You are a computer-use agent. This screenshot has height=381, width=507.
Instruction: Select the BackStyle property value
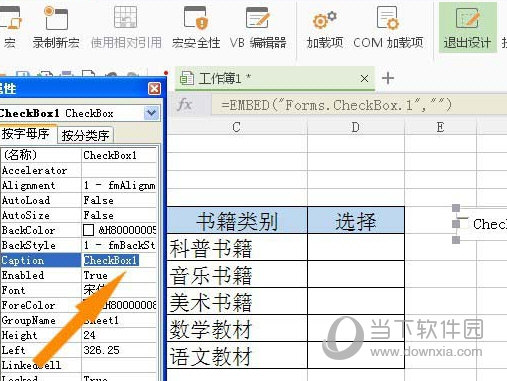pos(119,245)
